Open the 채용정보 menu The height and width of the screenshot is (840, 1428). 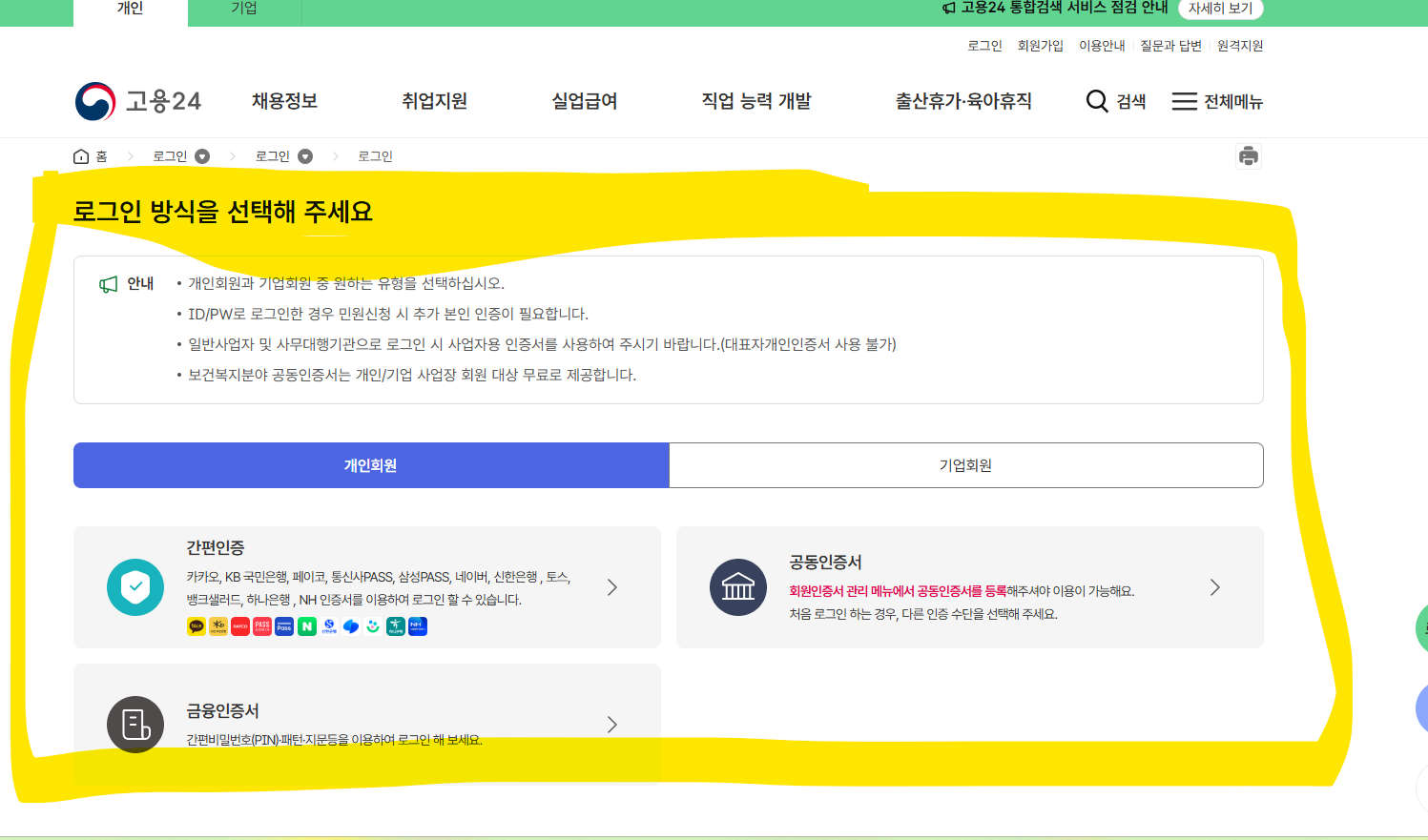pos(283,101)
